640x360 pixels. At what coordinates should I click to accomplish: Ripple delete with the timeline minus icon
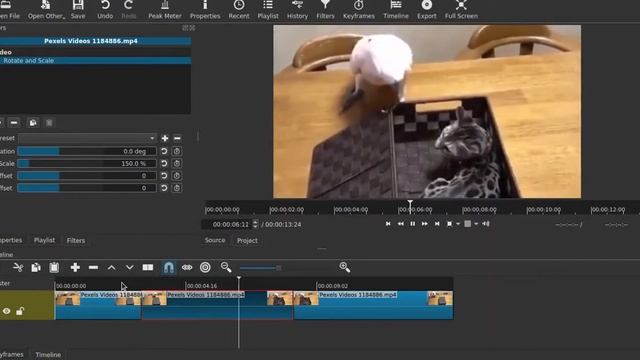point(93,267)
